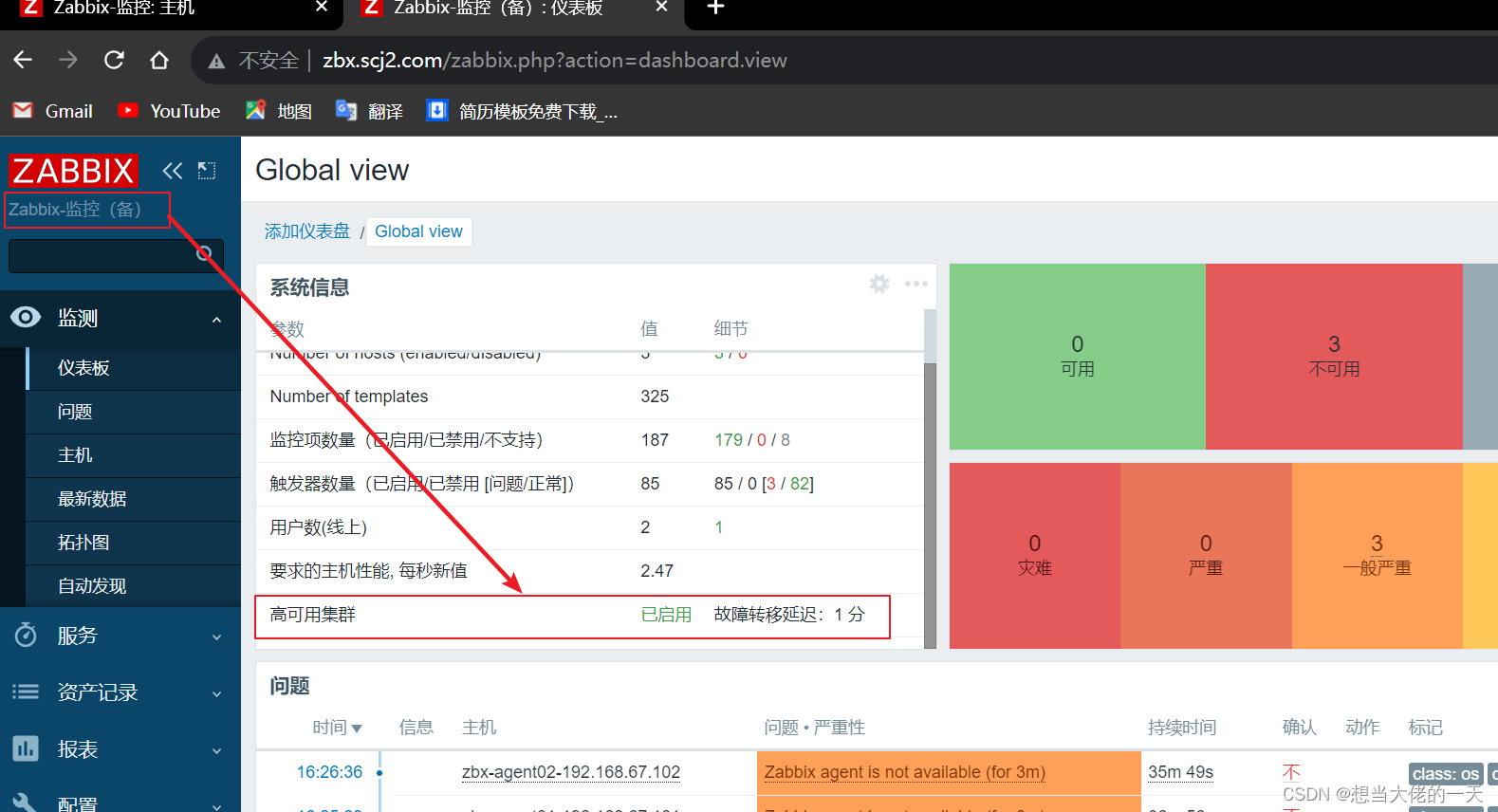
Task: Close the 仪表板 browser tab
Action: coord(662,7)
